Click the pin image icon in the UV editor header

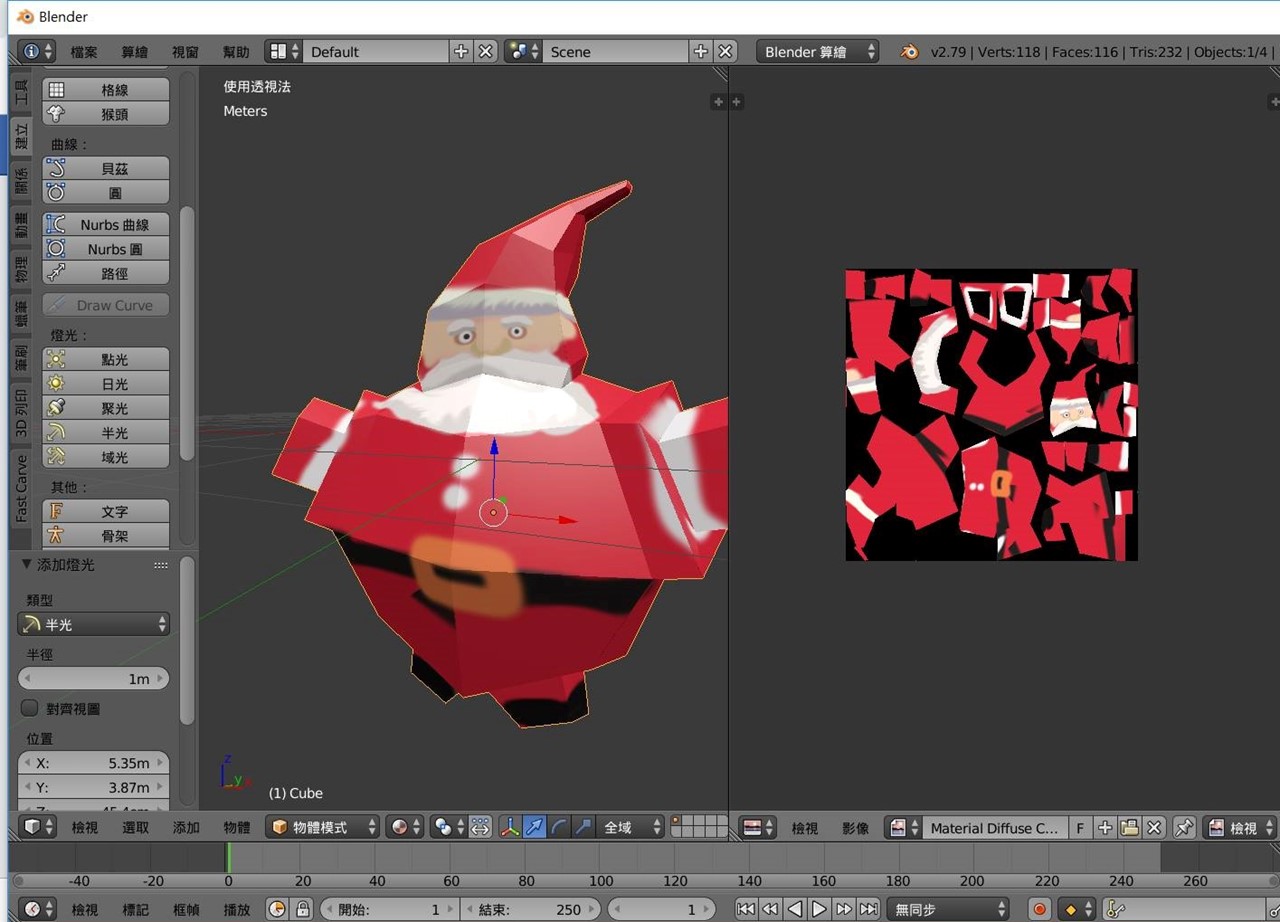click(1184, 828)
